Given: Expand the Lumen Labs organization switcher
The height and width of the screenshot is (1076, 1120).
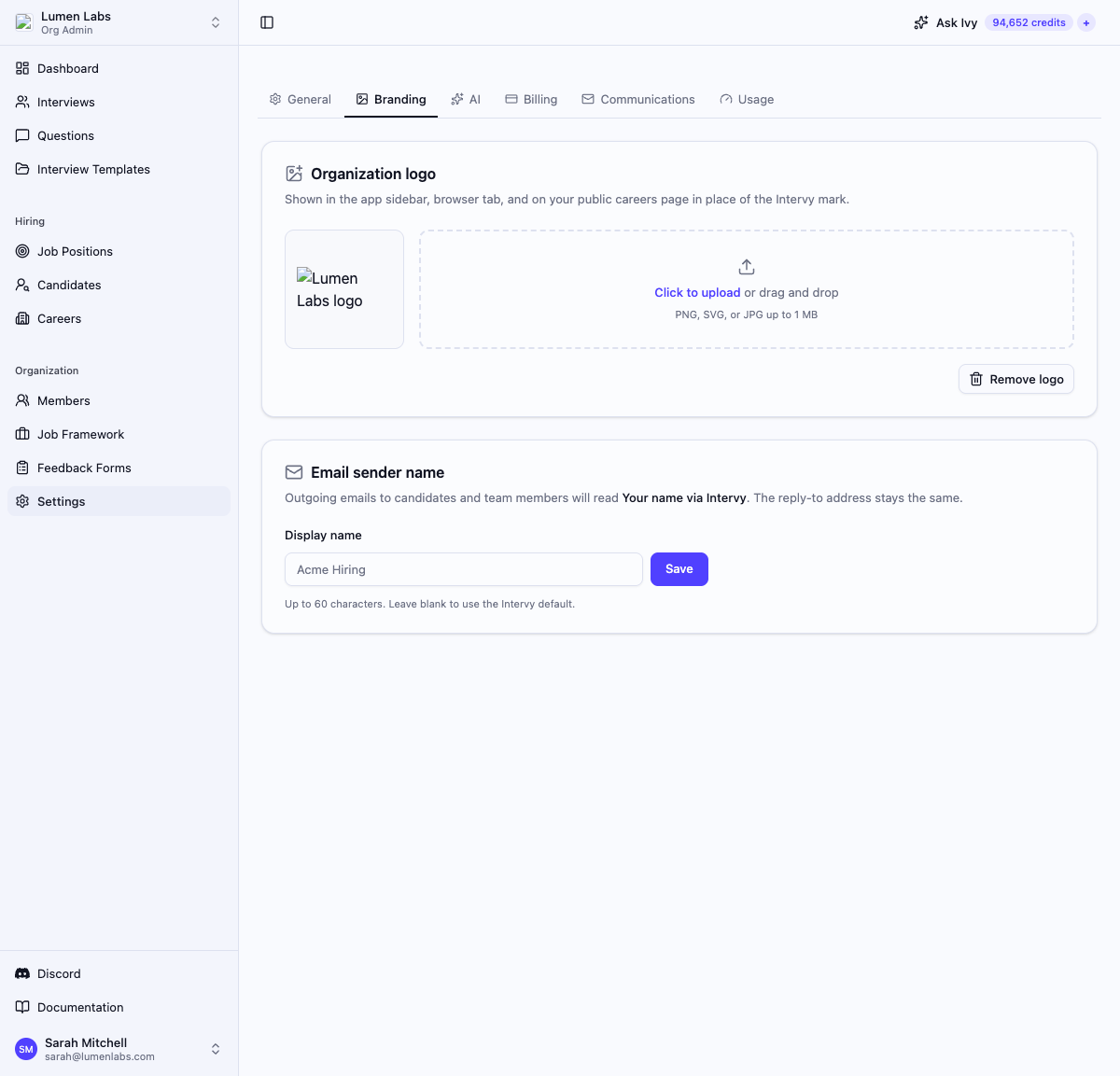Looking at the screenshot, I should coord(216,22).
